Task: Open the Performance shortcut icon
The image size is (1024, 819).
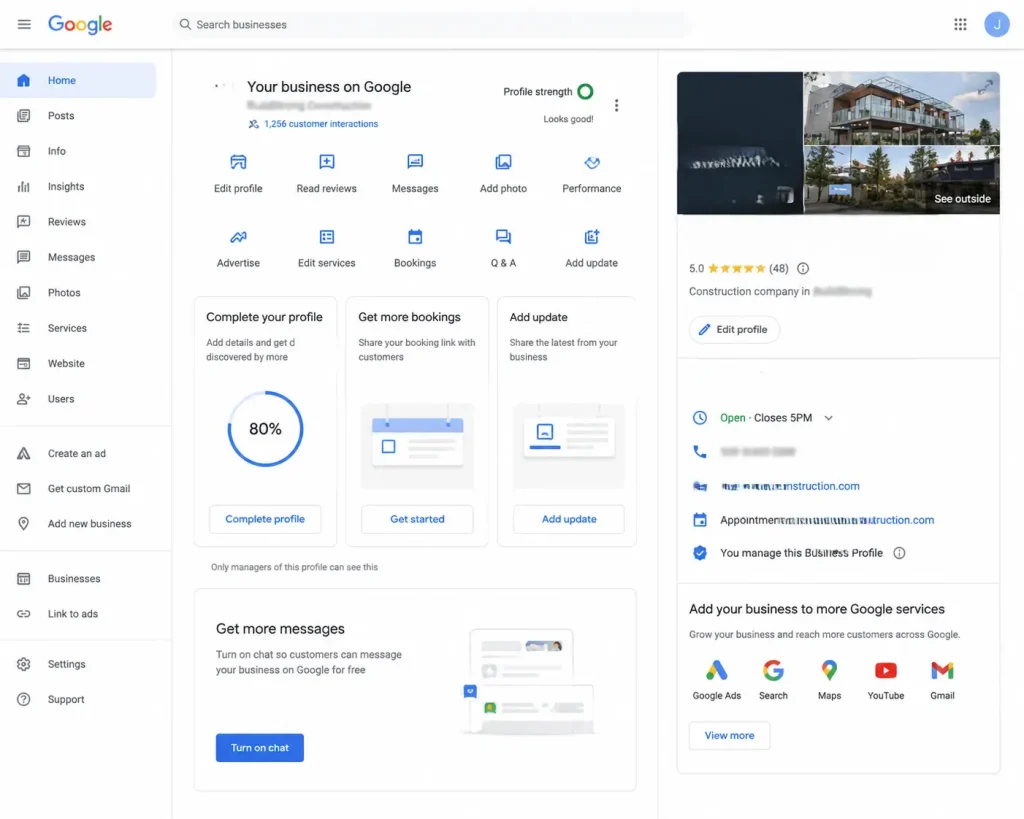Action: [x=592, y=162]
